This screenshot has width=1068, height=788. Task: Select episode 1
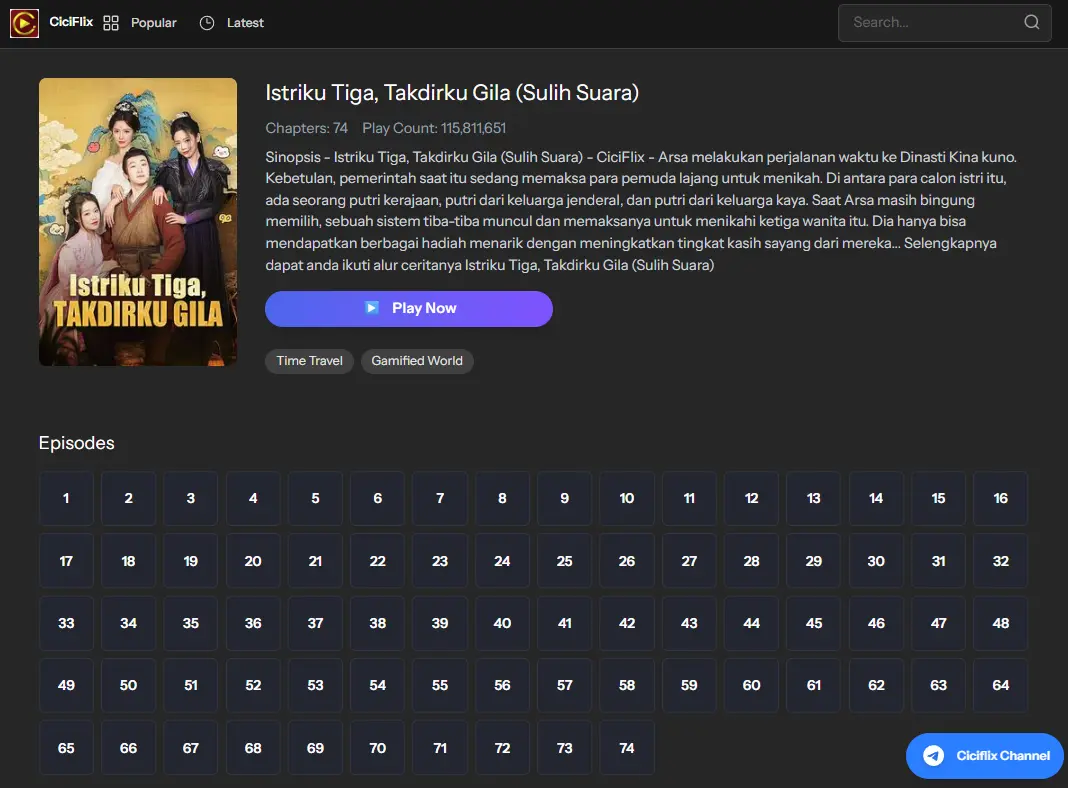pyautogui.click(x=66, y=499)
